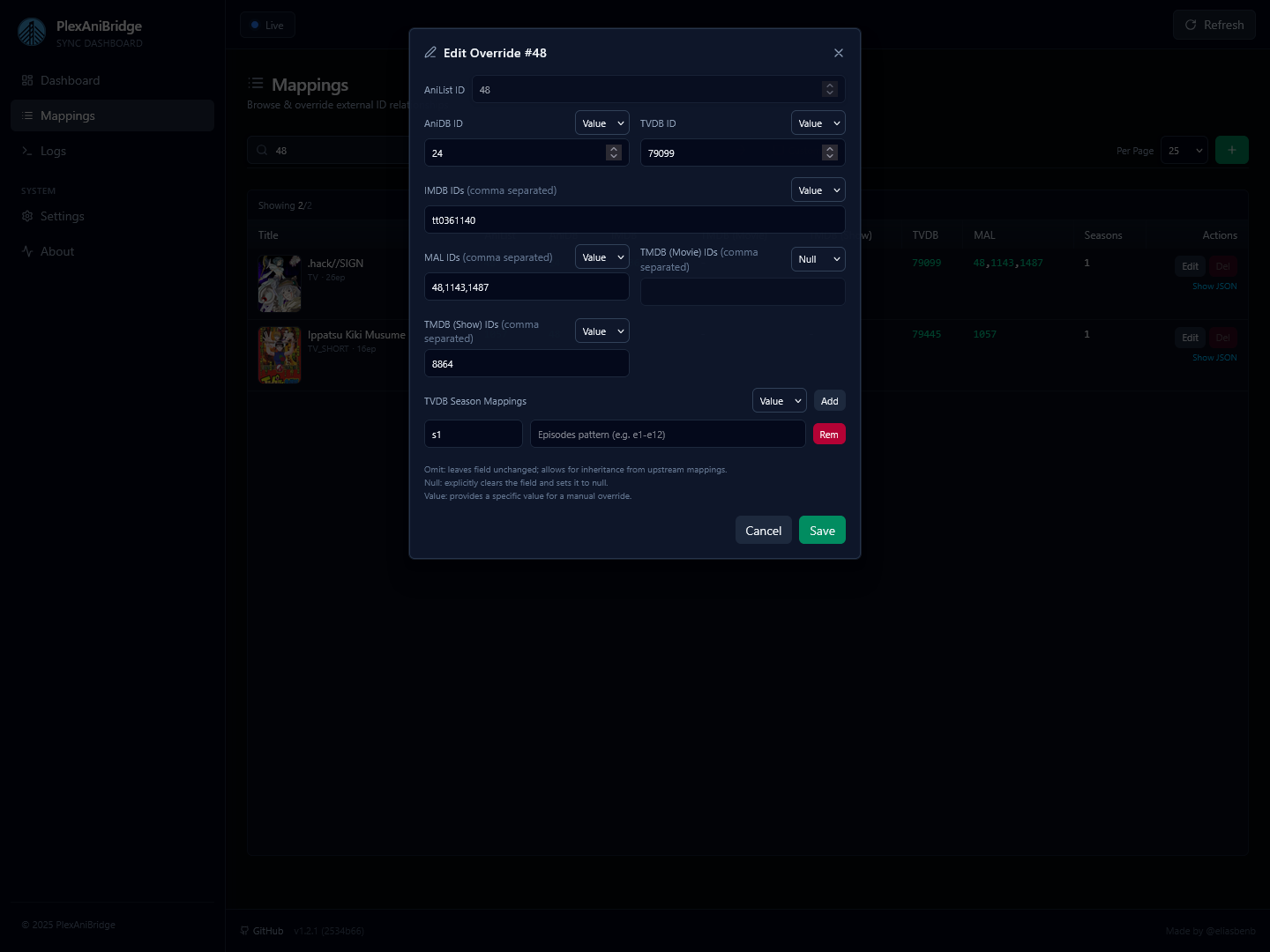The image size is (1270, 952).
Task: Open Dashboard from the sidebar
Action: coord(112,80)
